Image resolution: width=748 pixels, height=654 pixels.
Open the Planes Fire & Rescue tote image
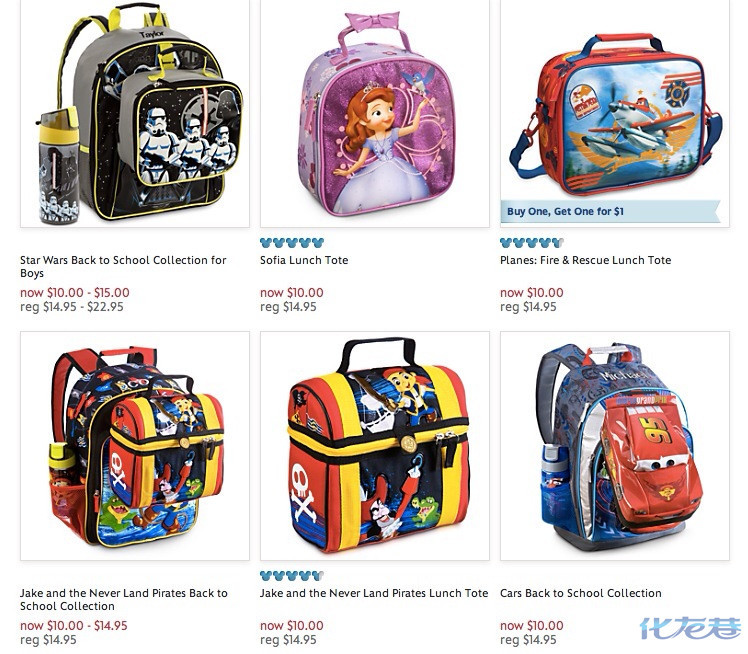coord(615,113)
